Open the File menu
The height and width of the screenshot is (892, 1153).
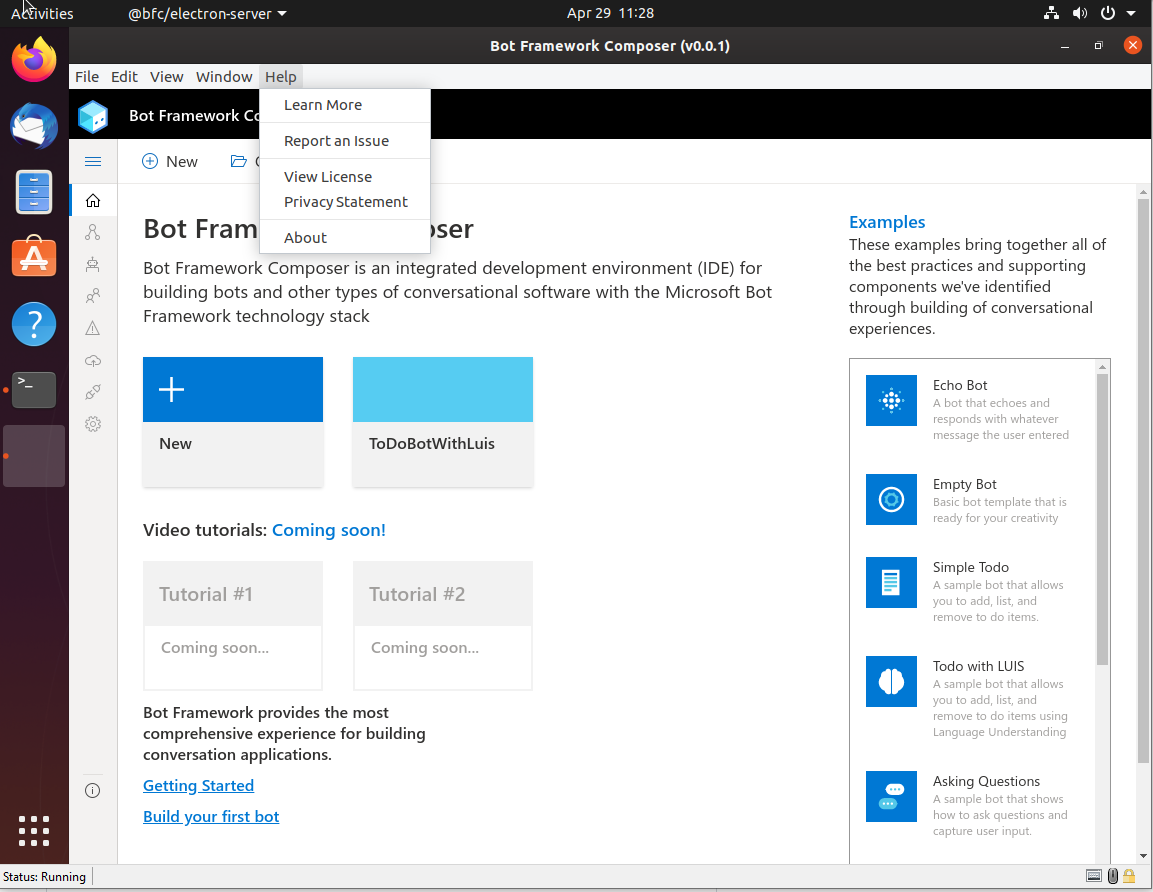87,76
